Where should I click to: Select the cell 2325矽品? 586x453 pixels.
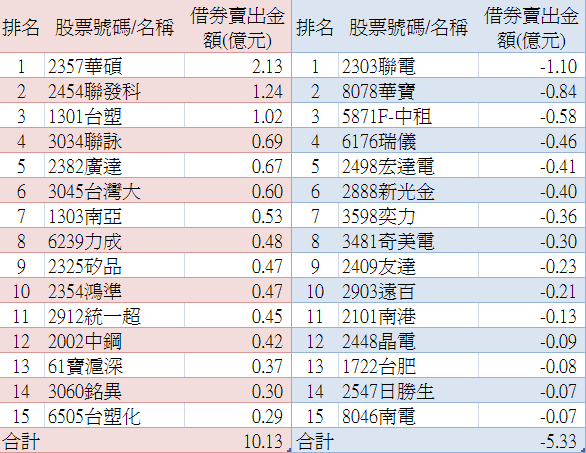pyautogui.click(x=114, y=266)
